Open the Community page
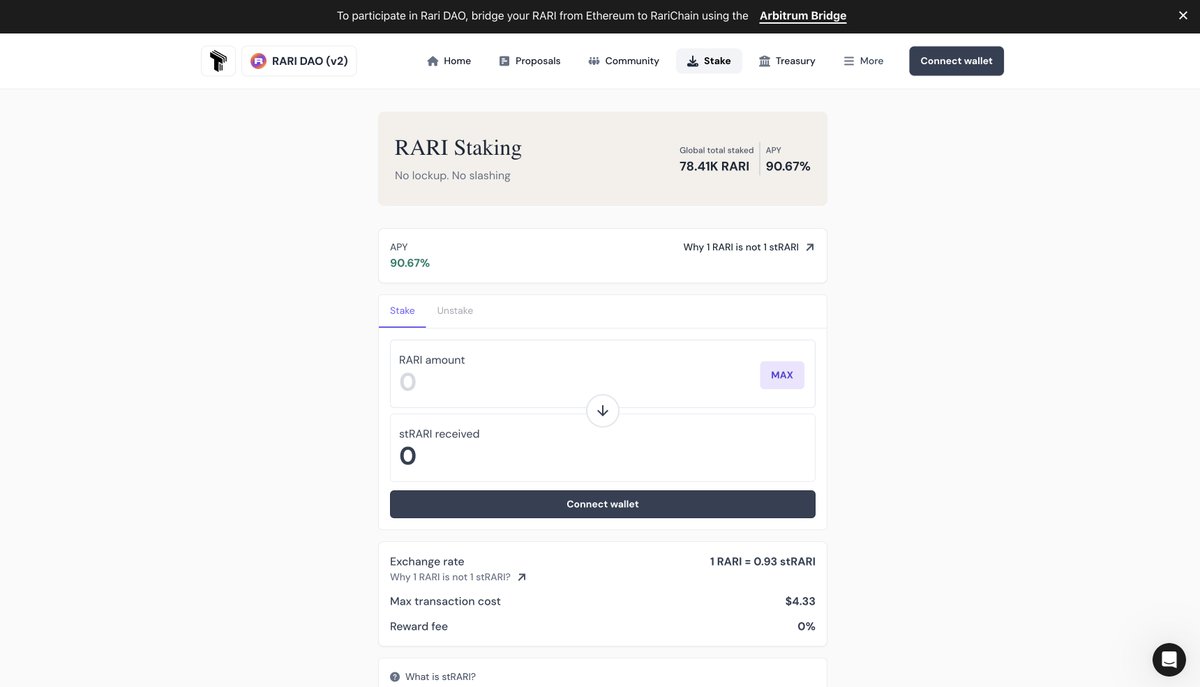The width and height of the screenshot is (1200, 687). (624, 61)
